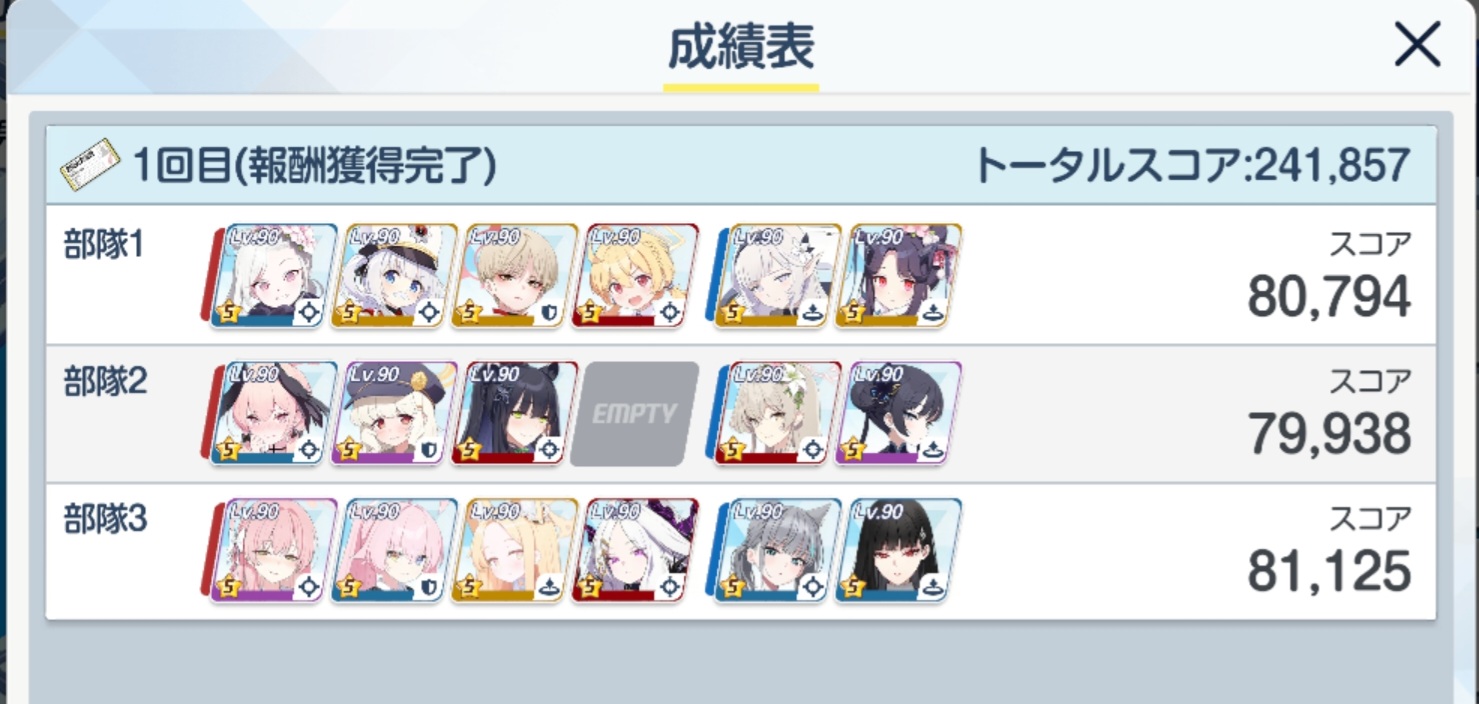Open the 1回目(報酬獲得完了) header row
This screenshot has width=1479, height=704.
pos(740,166)
